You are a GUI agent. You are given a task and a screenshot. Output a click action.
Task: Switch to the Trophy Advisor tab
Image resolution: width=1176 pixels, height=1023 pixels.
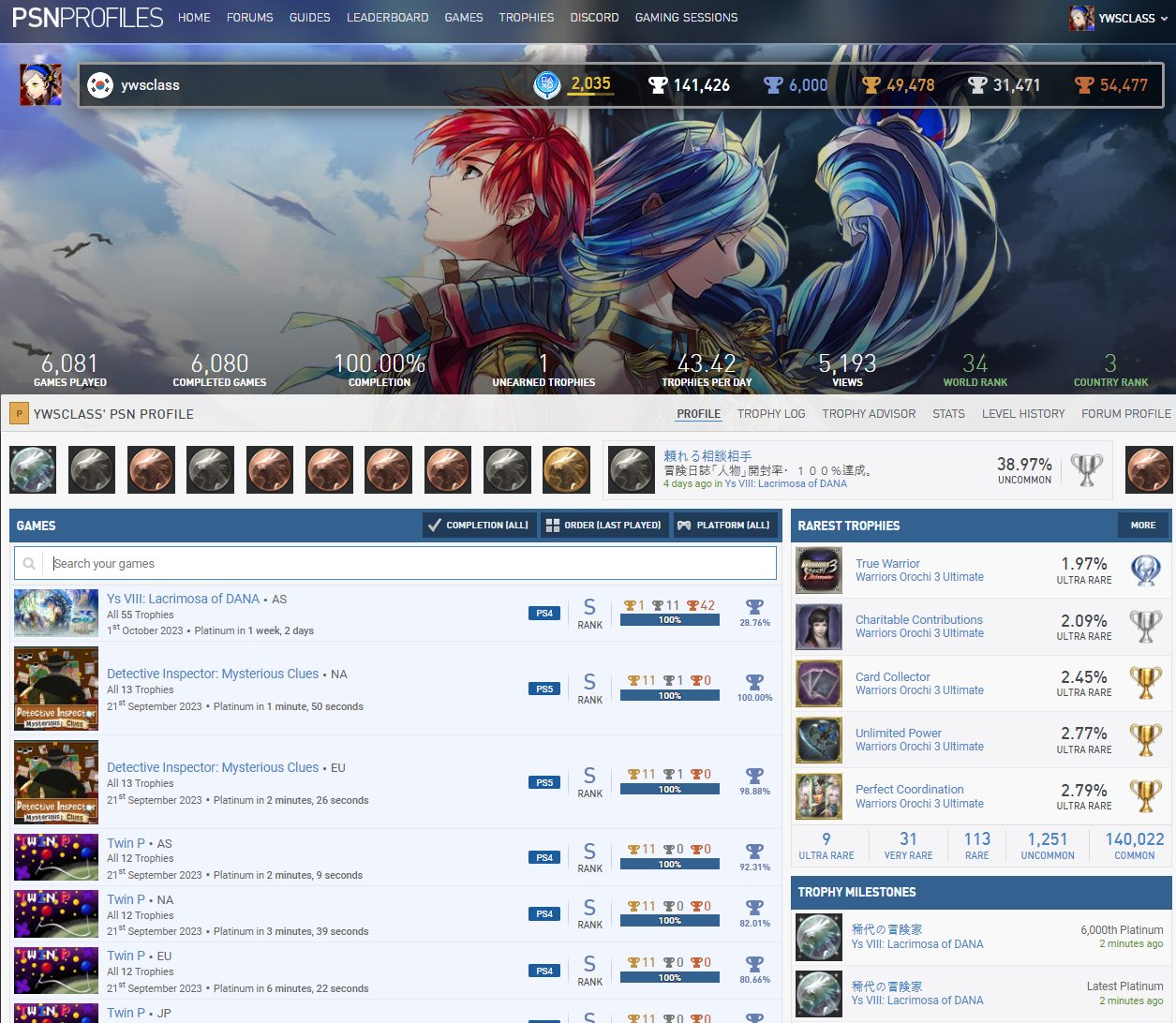[x=869, y=413]
